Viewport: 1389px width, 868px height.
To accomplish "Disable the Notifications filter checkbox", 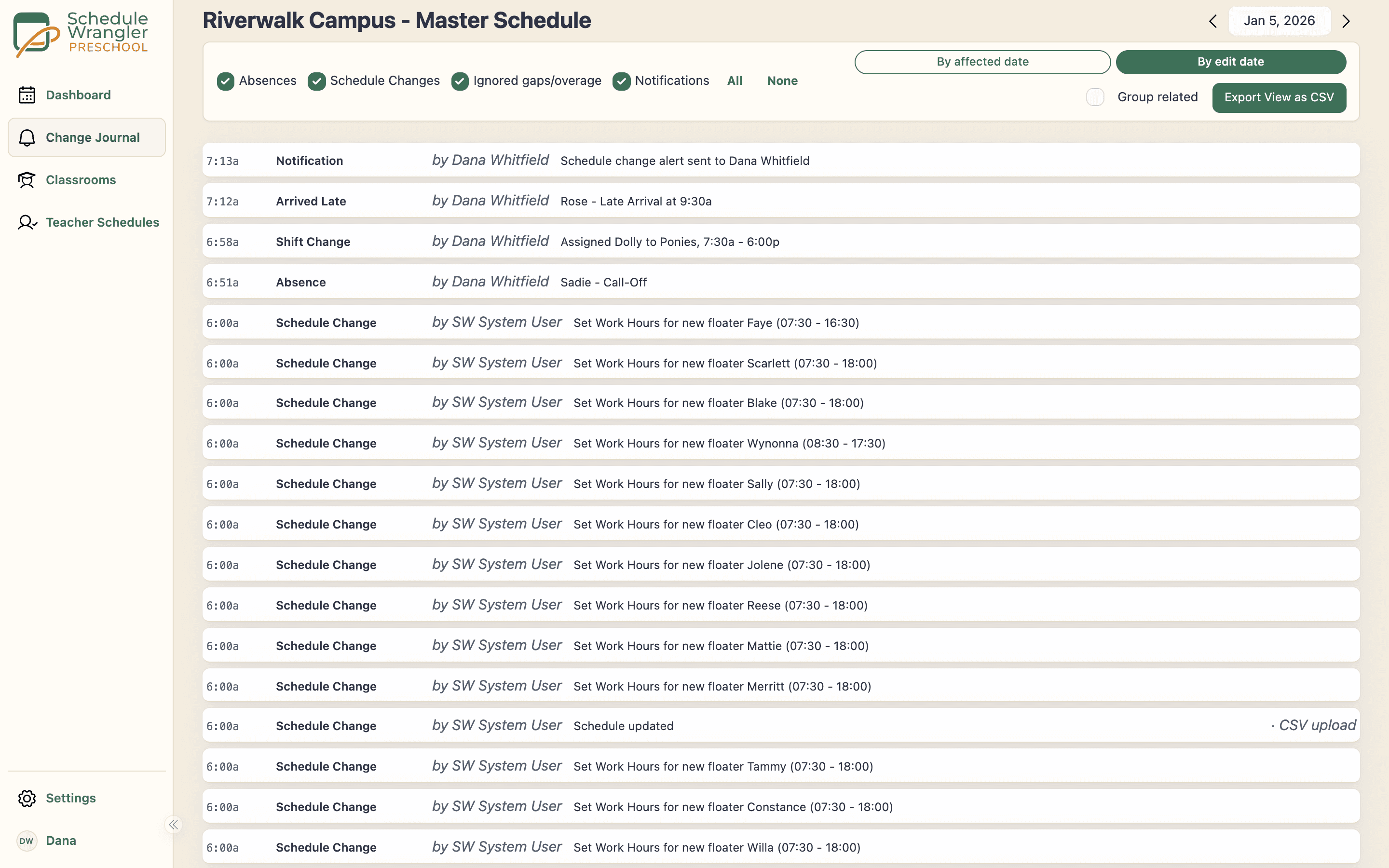I will pyautogui.click(x=622, y=81).
